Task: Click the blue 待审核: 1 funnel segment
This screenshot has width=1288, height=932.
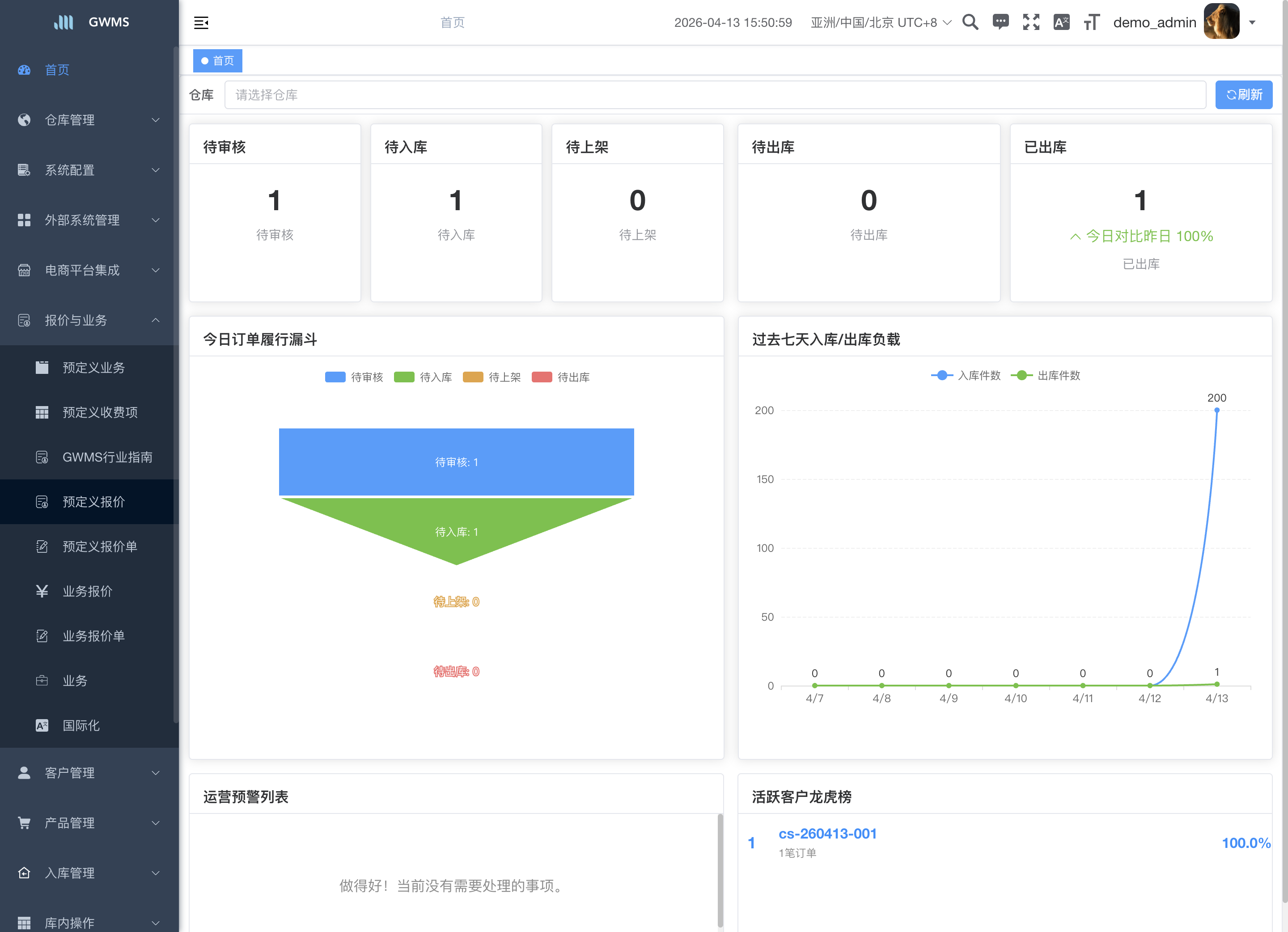Action: click(x=456, y=462)
